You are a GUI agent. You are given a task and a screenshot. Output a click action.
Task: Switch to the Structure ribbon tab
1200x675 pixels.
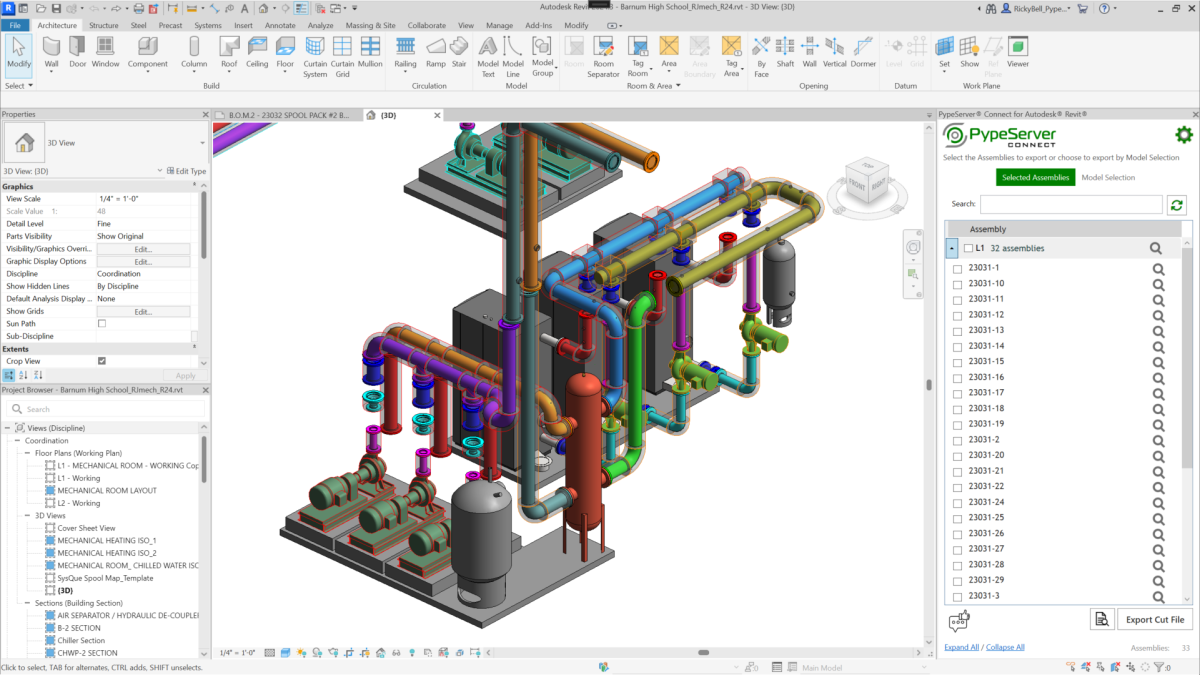[x=103, y=25]
